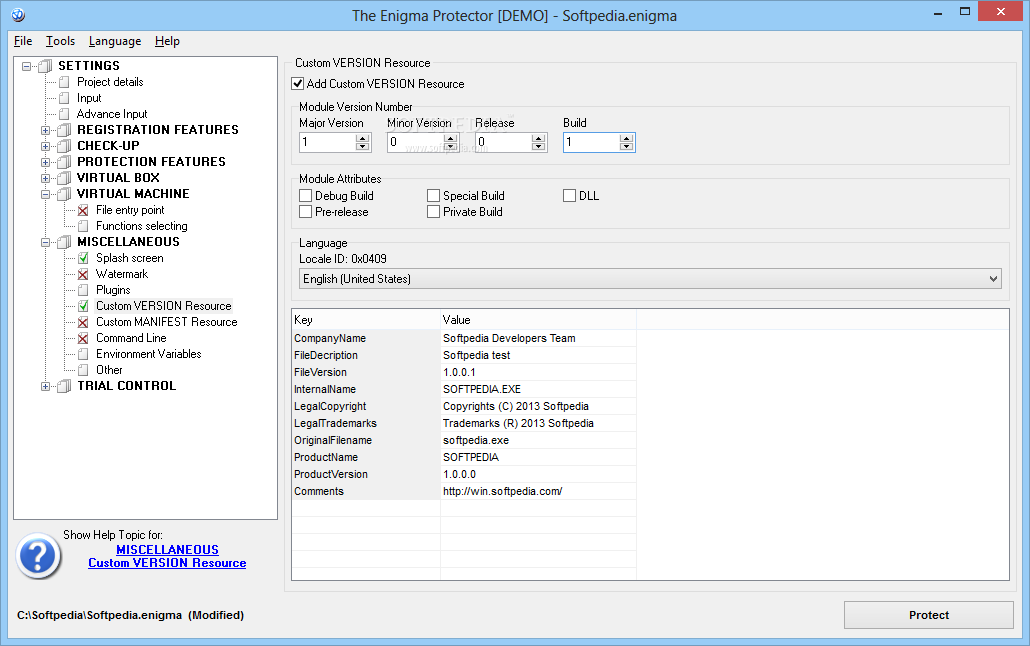This screenshot has height=646, width=1030.
Task: Enable the Pre-release attribute
Action: click(x=305, y=212)
